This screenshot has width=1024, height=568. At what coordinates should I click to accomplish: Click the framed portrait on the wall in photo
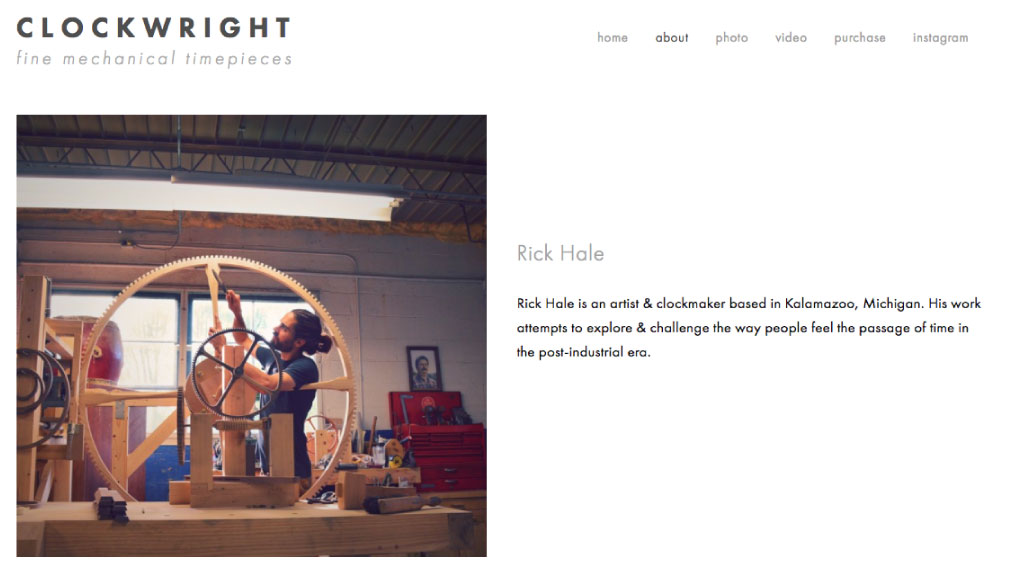click(424, 368)
